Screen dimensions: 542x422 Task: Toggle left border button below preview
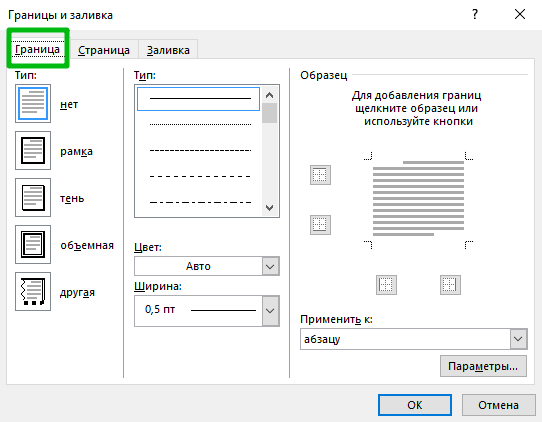(x=386, y=285)
